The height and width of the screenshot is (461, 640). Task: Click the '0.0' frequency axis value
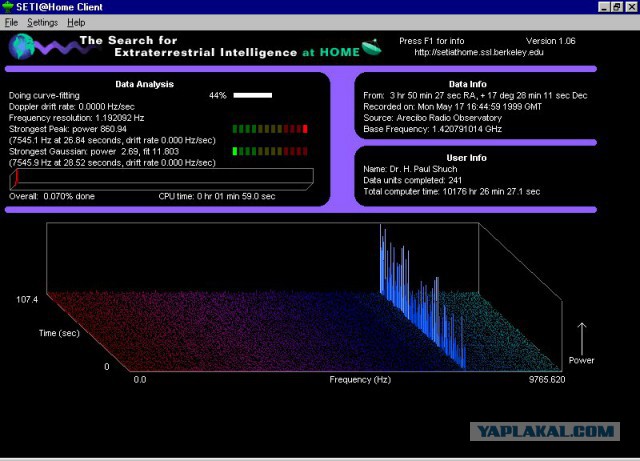click(x=140, y=380)
